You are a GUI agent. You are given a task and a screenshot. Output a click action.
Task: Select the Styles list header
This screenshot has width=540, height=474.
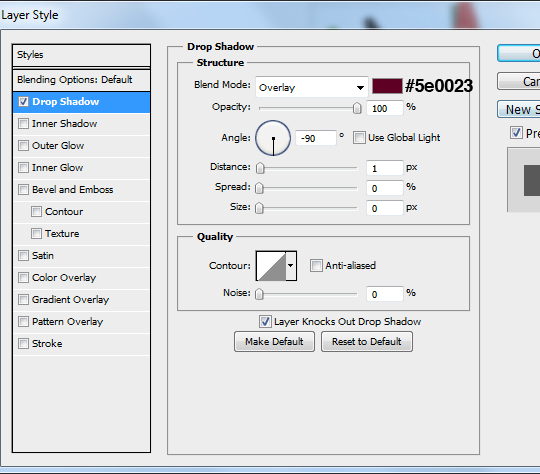point(81,55)
